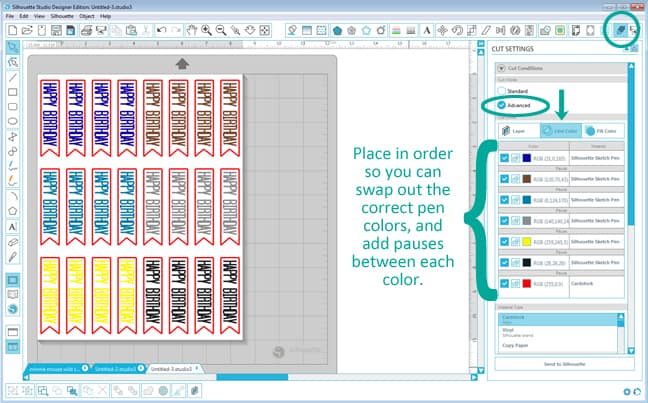Select the Pan hand tool
This screenshot has height=403, width=648.
point(191,30)
